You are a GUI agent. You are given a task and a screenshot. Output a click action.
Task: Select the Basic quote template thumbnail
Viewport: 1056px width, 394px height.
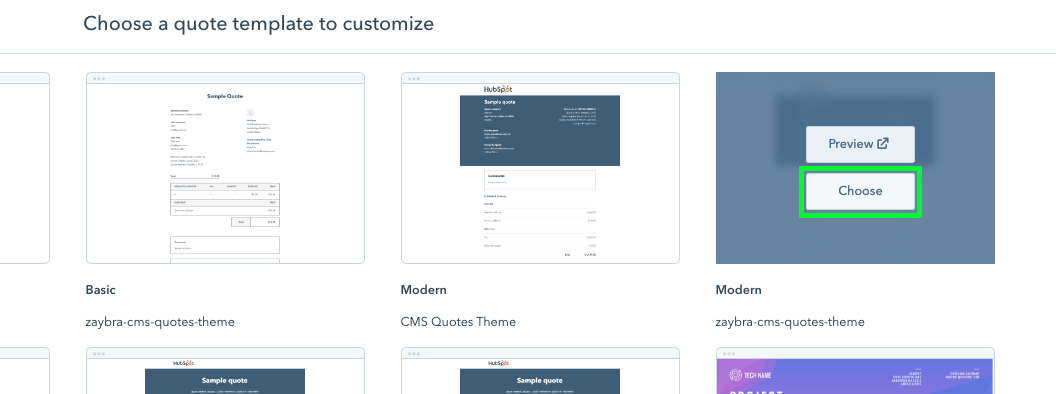pyautogui.click(x=226, y=168)
